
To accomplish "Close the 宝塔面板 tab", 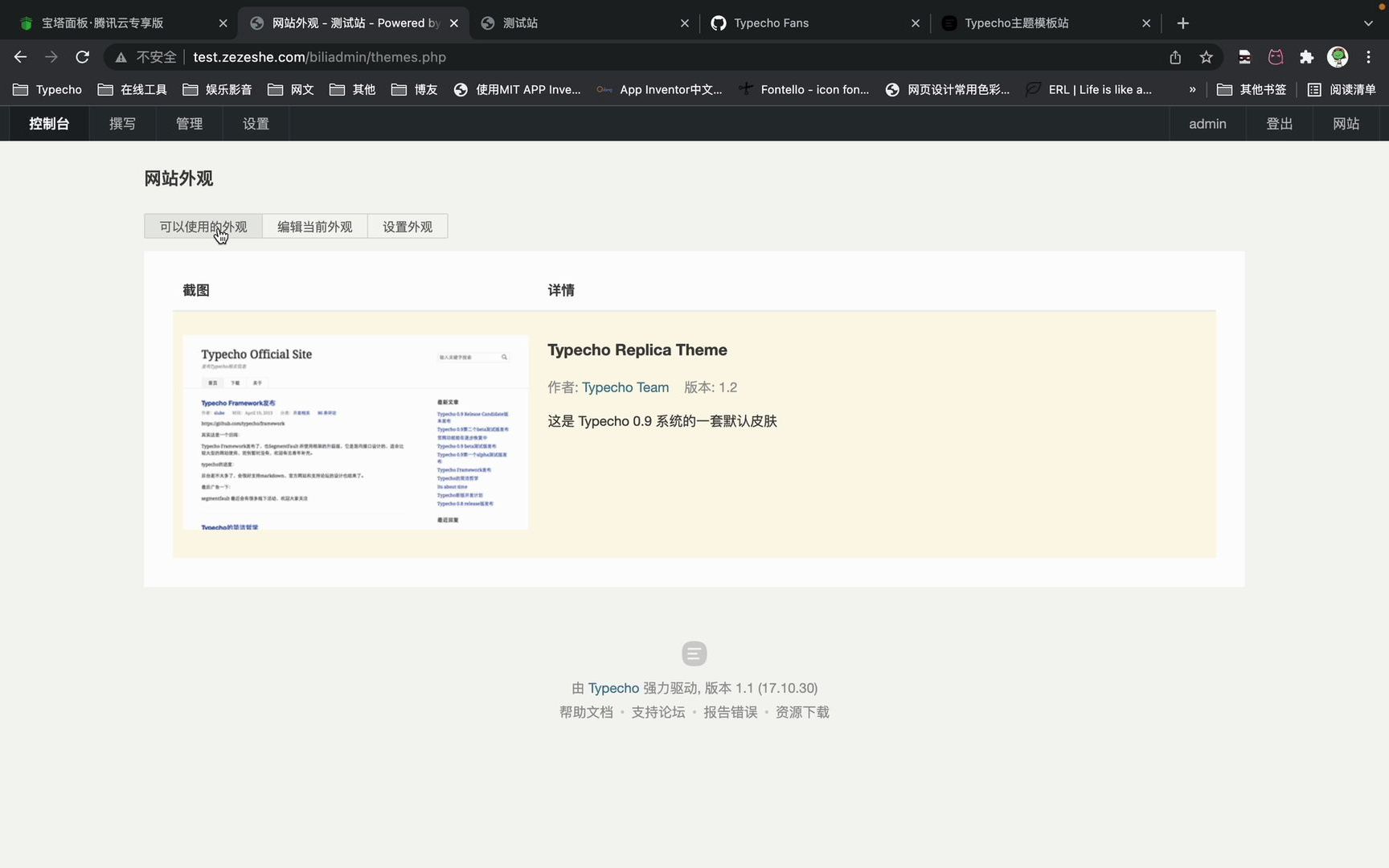I will point(223,23).
